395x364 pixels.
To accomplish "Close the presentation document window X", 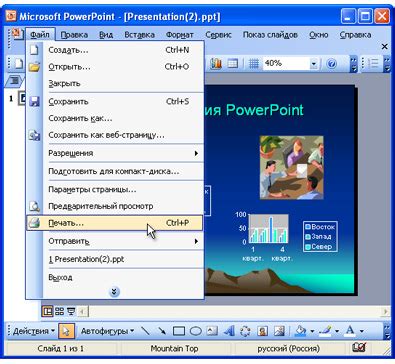I will click(384, 46).
